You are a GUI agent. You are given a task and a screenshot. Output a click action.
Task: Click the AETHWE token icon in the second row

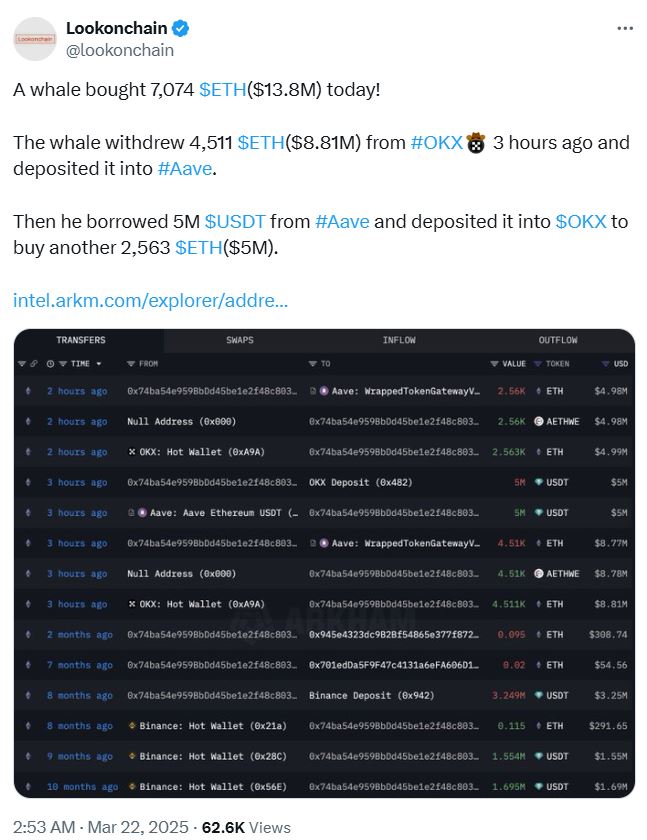pyautogui.click(x=538, y=421)
